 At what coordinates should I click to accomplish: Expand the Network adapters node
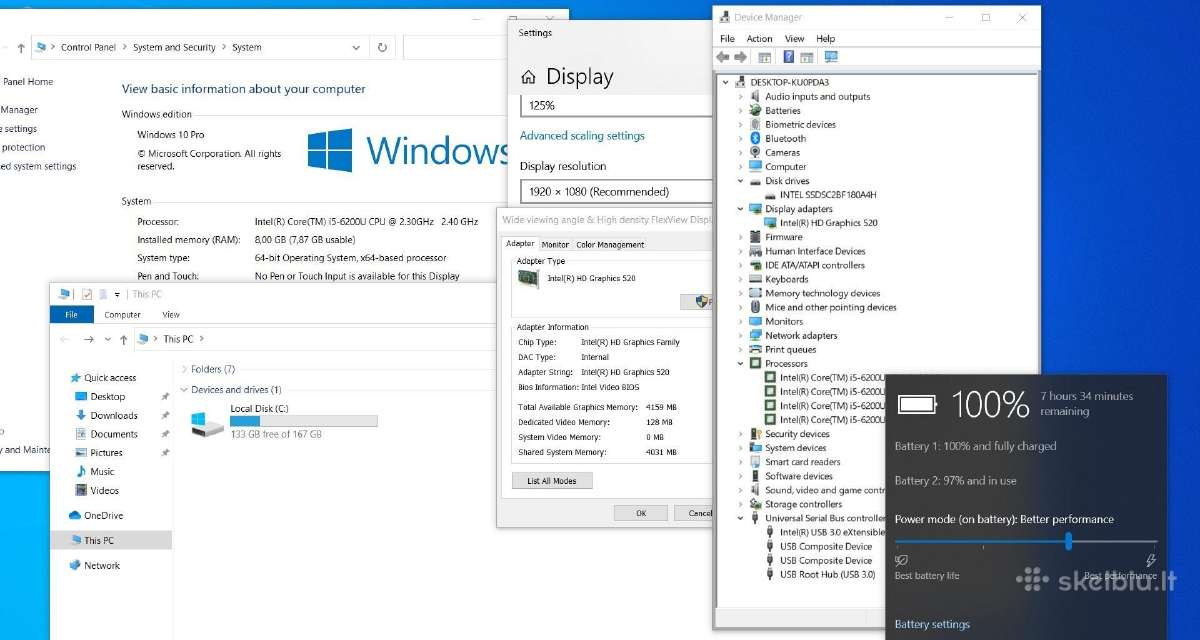(741, 336)
